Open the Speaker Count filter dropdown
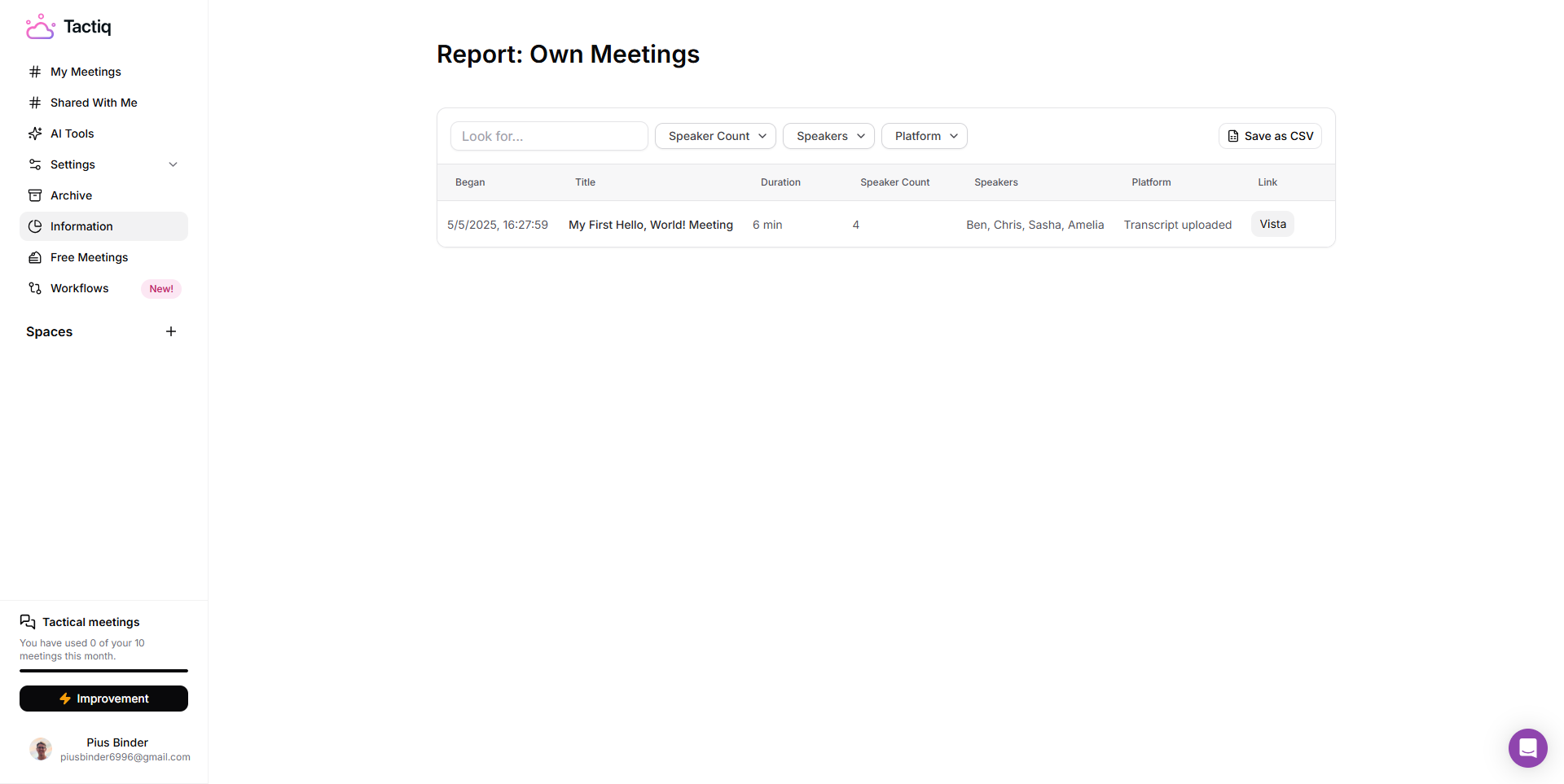The width and height of the screenshot is (1564, 784). click(x=715, y=136)
